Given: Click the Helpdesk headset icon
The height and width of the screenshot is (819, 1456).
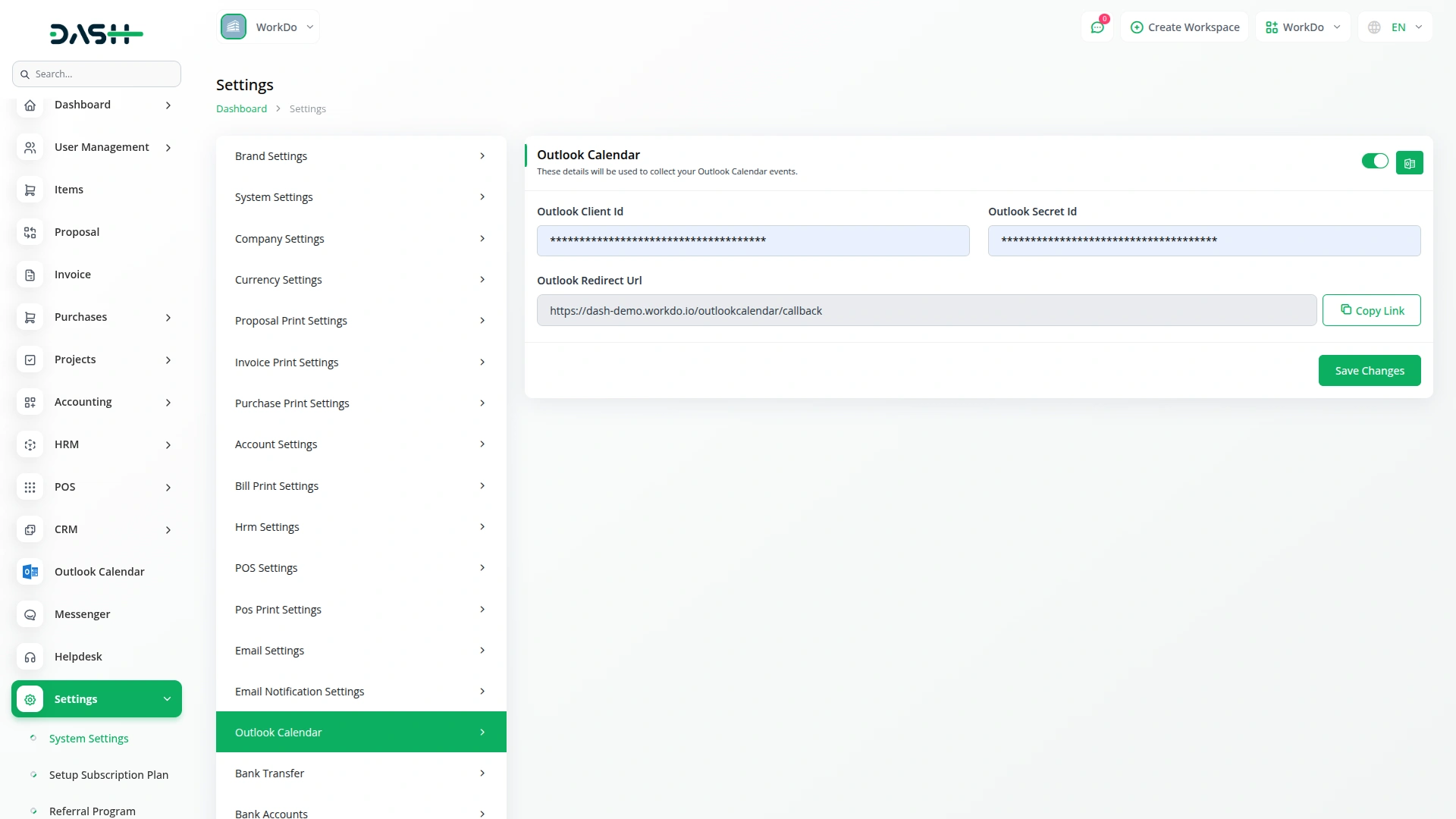Looking at the screenshot, I should pyautogui.click(x=30, y=657).
